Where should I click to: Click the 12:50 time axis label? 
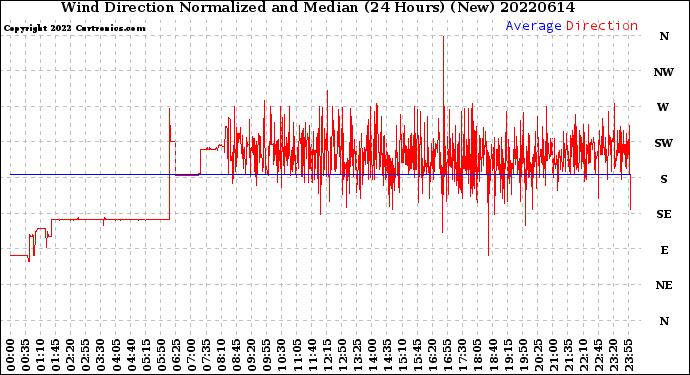pos(342,355)
